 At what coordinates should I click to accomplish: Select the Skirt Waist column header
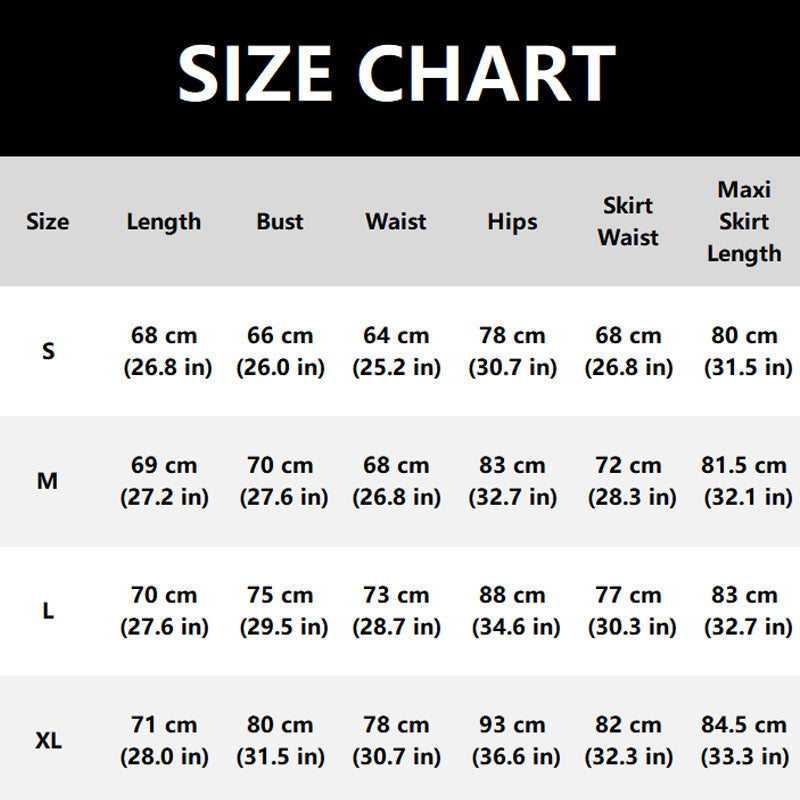pyautogui.click(x=628, y=222)
